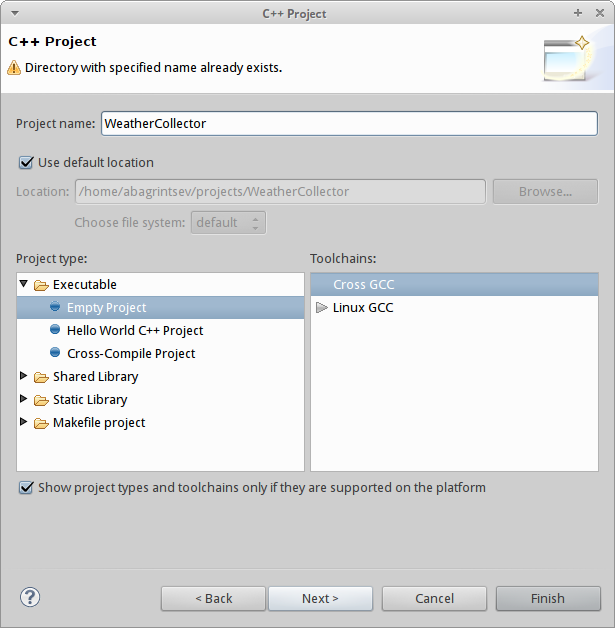615x628 pixels.
Task: Click the Static Library folder icon
Action: pyautogui.click(x=41, y=400)
